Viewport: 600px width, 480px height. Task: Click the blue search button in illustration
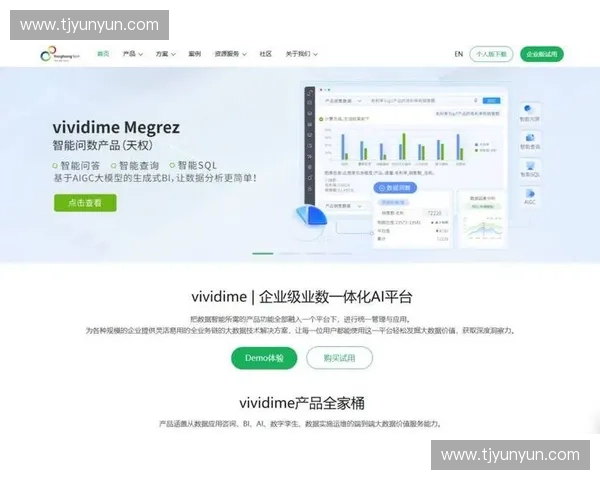tap(491, 101)
